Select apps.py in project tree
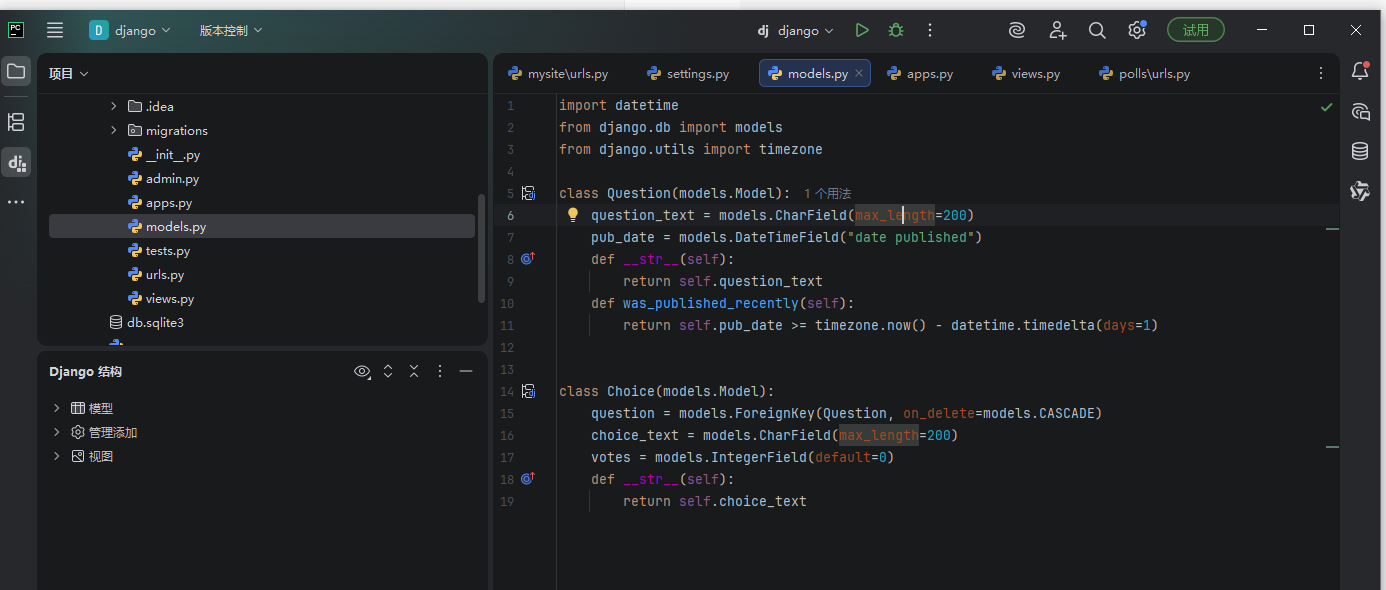This screenshot has height=590, width=1386. (x=169, y=202)
